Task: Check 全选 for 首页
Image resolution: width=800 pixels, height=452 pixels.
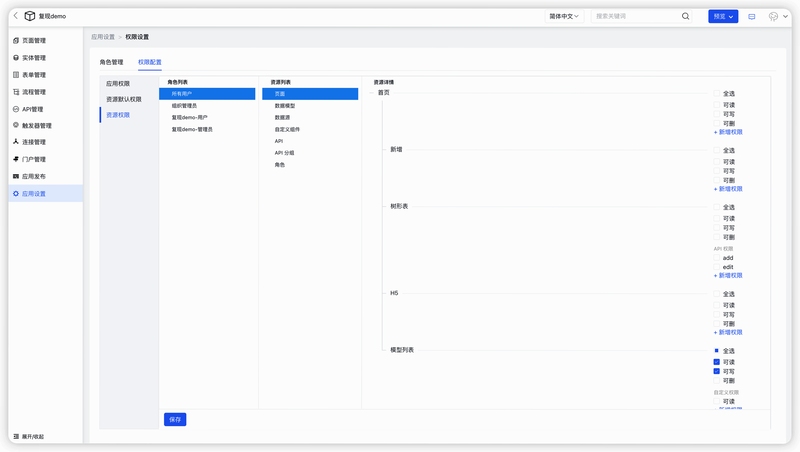Action: point(716,93)
